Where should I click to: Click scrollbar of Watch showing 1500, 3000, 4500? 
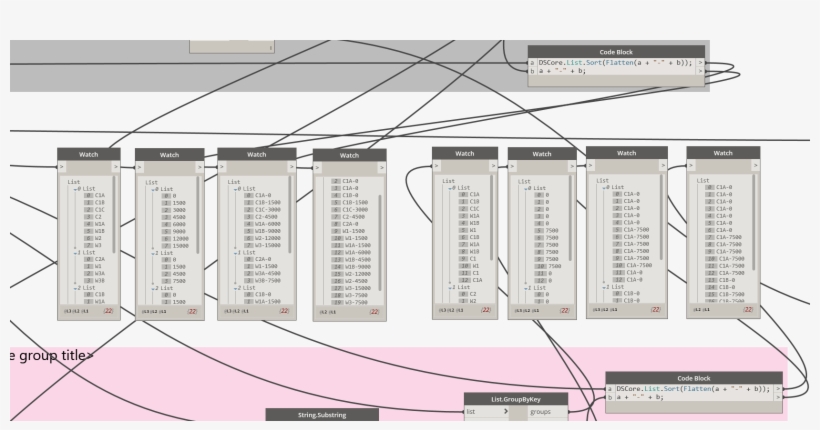point(198,216)
